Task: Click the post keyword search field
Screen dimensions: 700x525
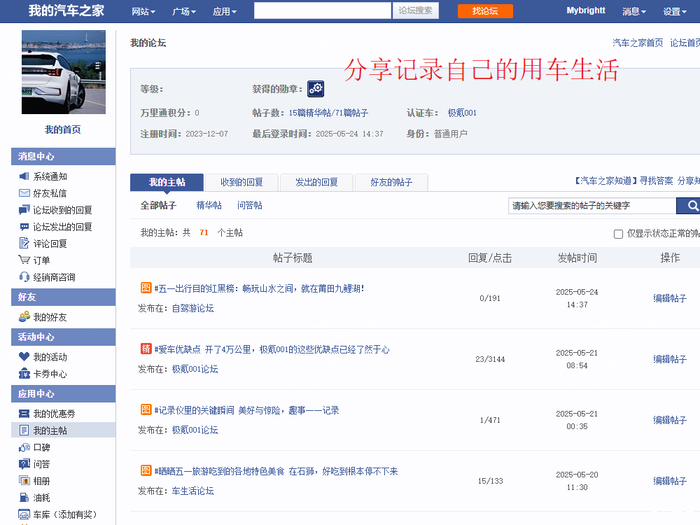Action: coord(592,205)
